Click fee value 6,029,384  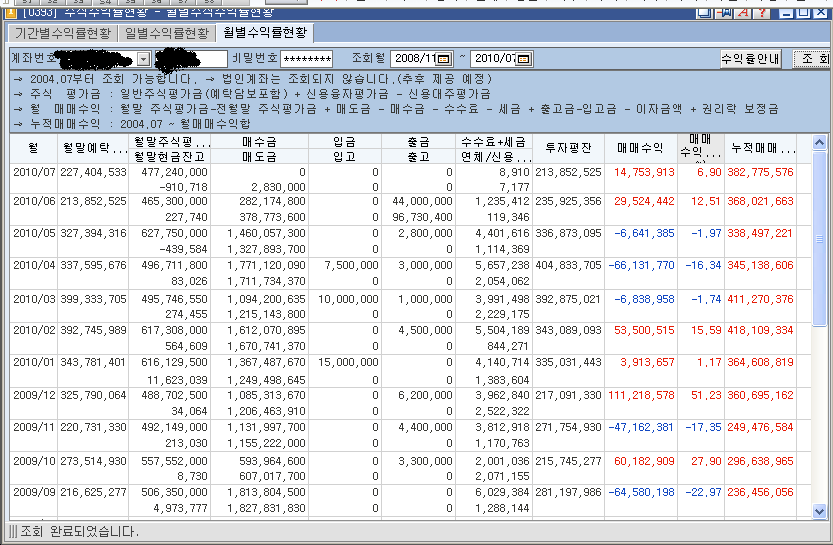(x=503, y=492)
